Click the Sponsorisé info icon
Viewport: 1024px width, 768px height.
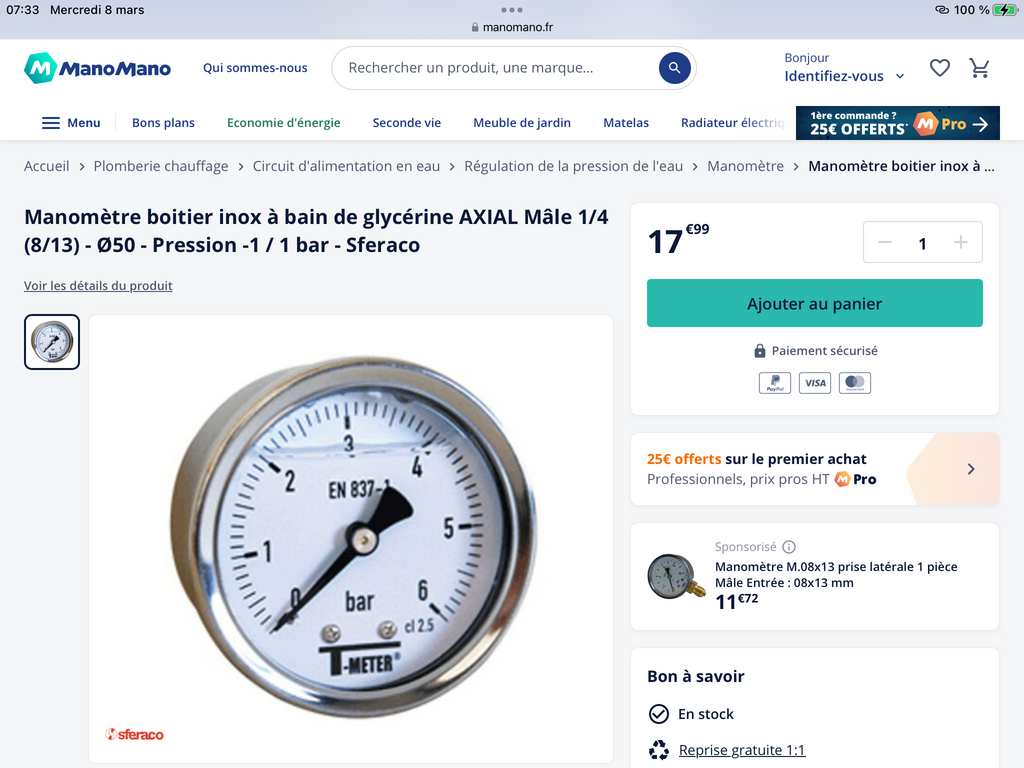click(789, 547)
